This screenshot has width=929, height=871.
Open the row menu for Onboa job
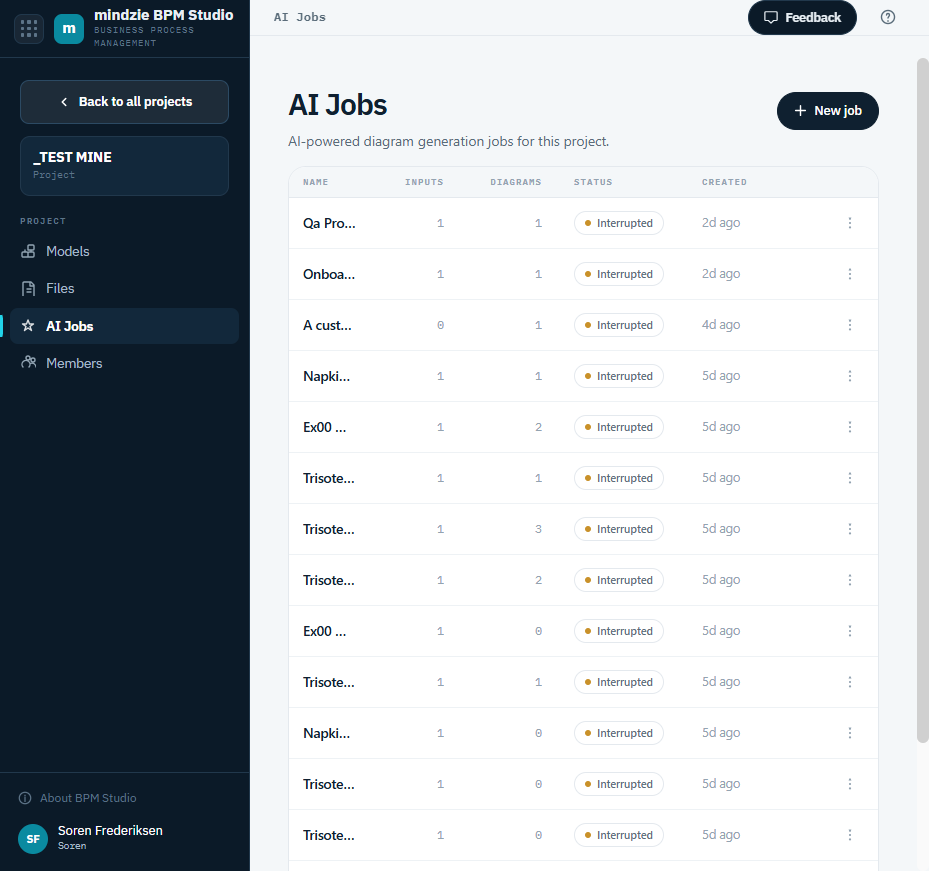pos(850,274)
